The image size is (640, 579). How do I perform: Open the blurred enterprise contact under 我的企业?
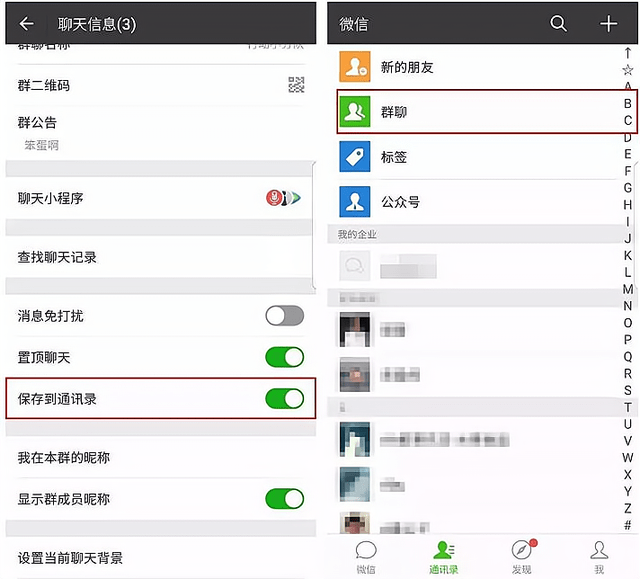coord(473,266)
